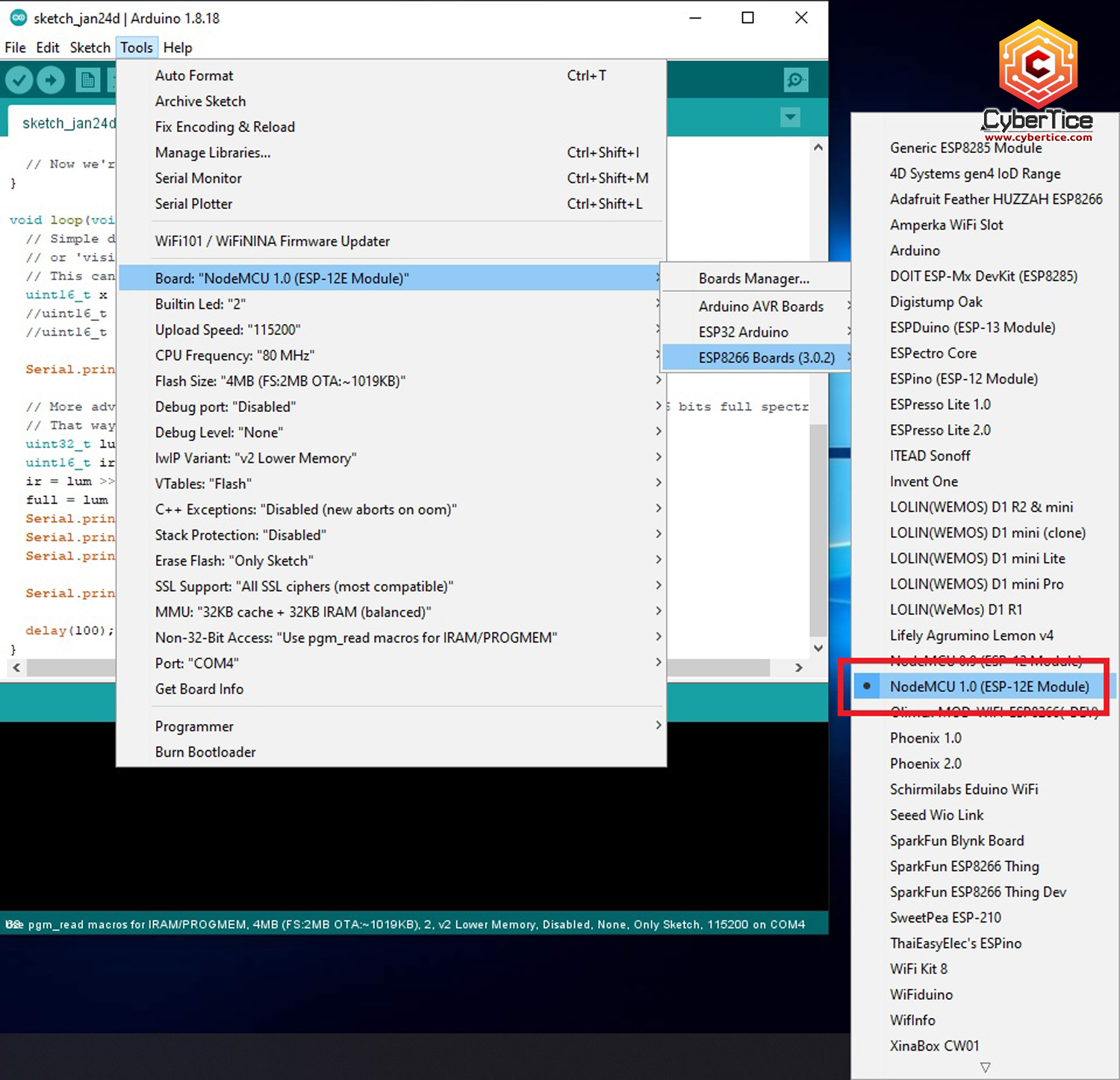Click the tab dropdown arrow icon

pyautogui.click(x=790, y=117)
